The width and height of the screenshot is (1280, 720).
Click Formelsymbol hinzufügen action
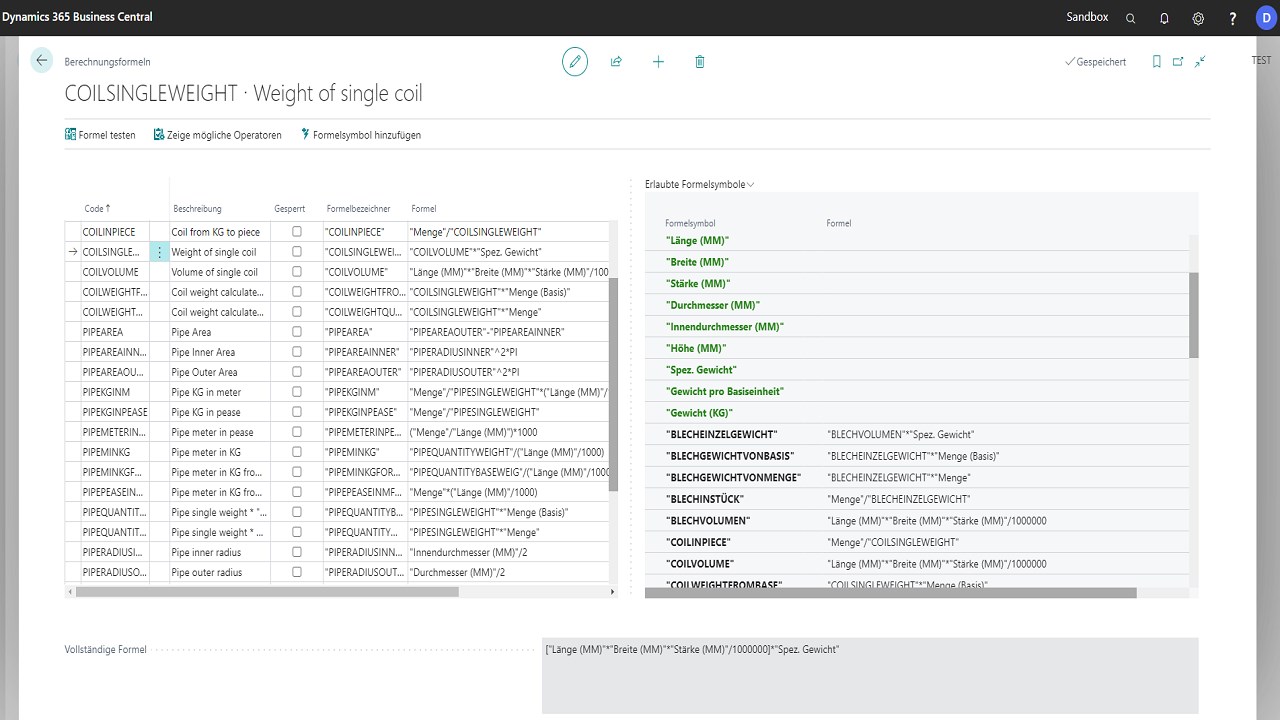click(x=361, y=135)
